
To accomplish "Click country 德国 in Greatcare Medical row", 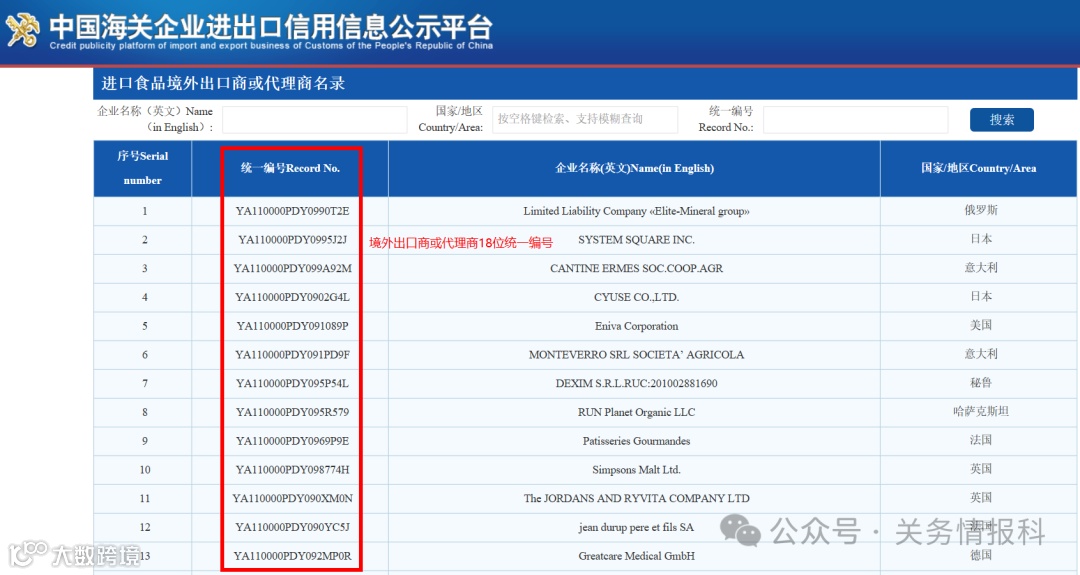I will click(x=981, y=555).
